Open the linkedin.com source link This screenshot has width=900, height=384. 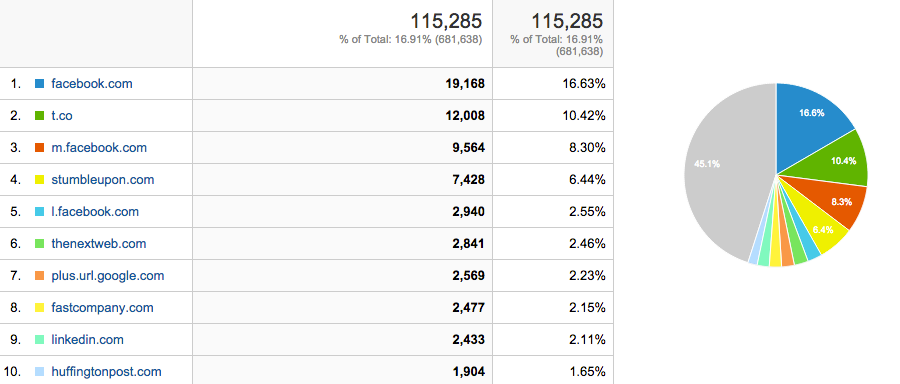87,339
